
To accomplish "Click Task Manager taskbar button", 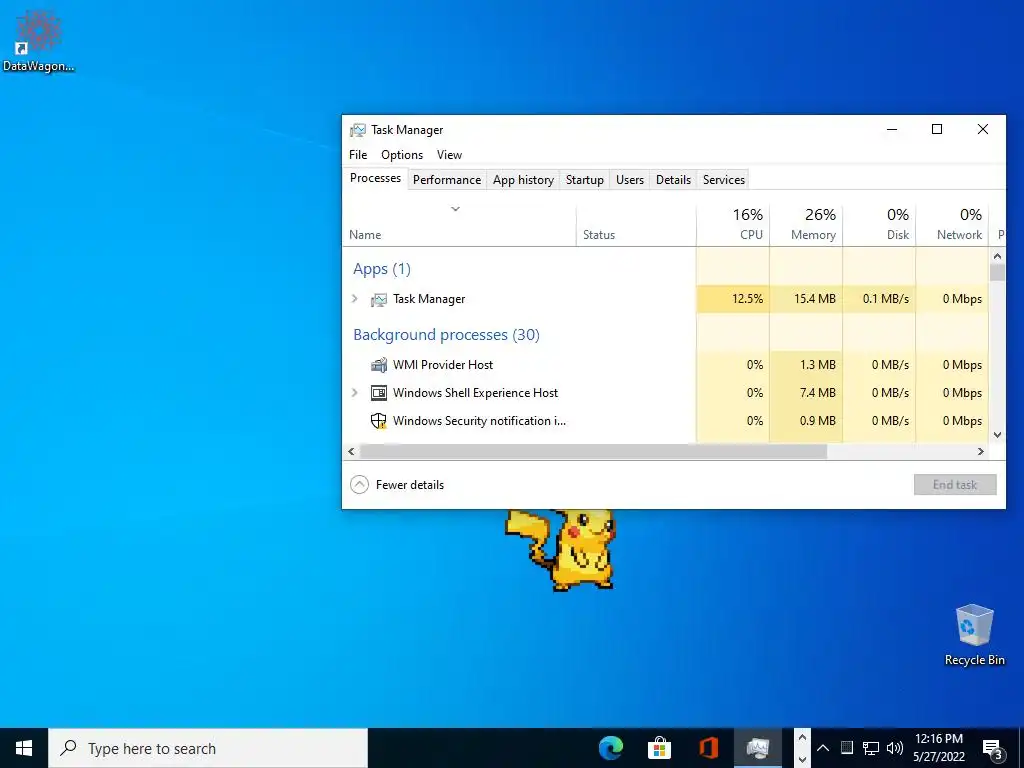I will [758, 748].
